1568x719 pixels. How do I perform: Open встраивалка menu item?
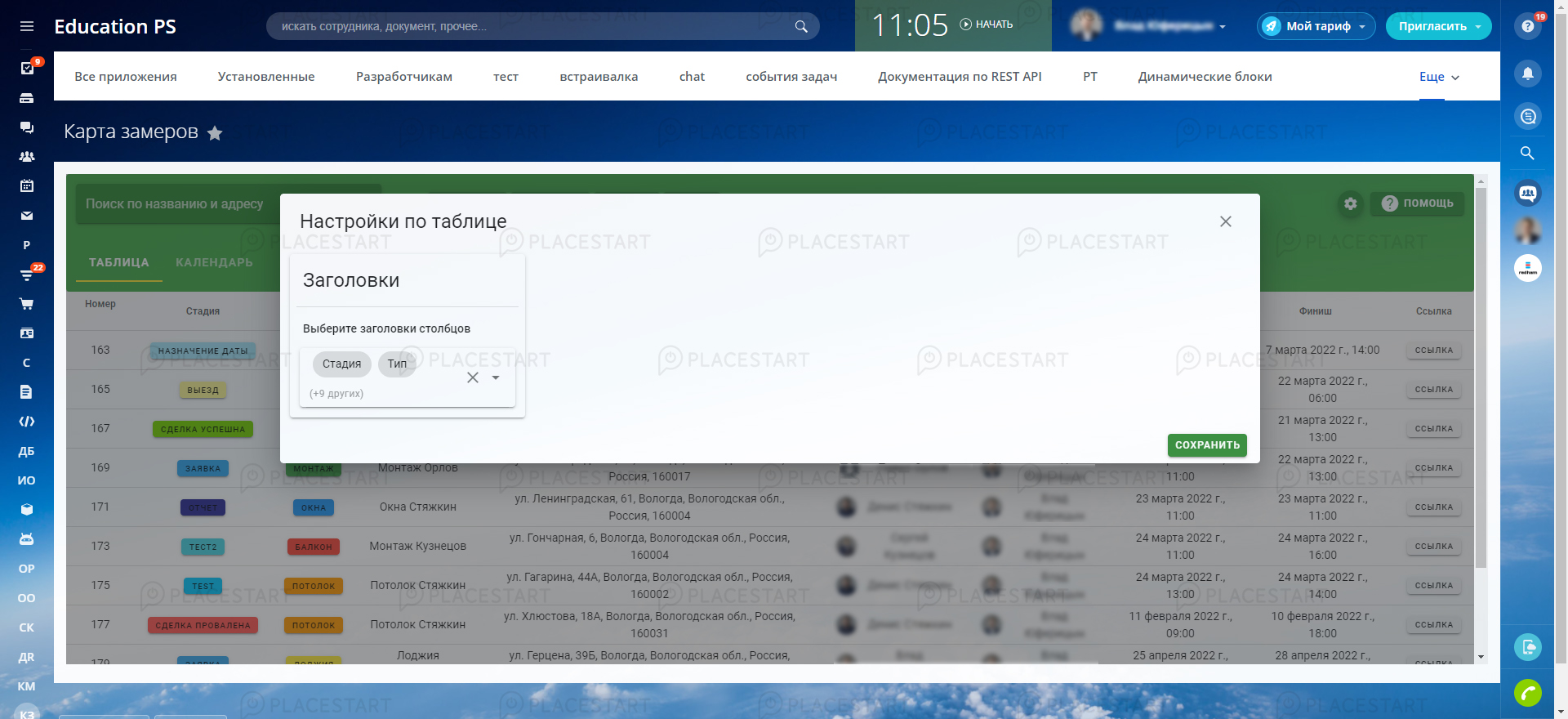coord(599,77)
